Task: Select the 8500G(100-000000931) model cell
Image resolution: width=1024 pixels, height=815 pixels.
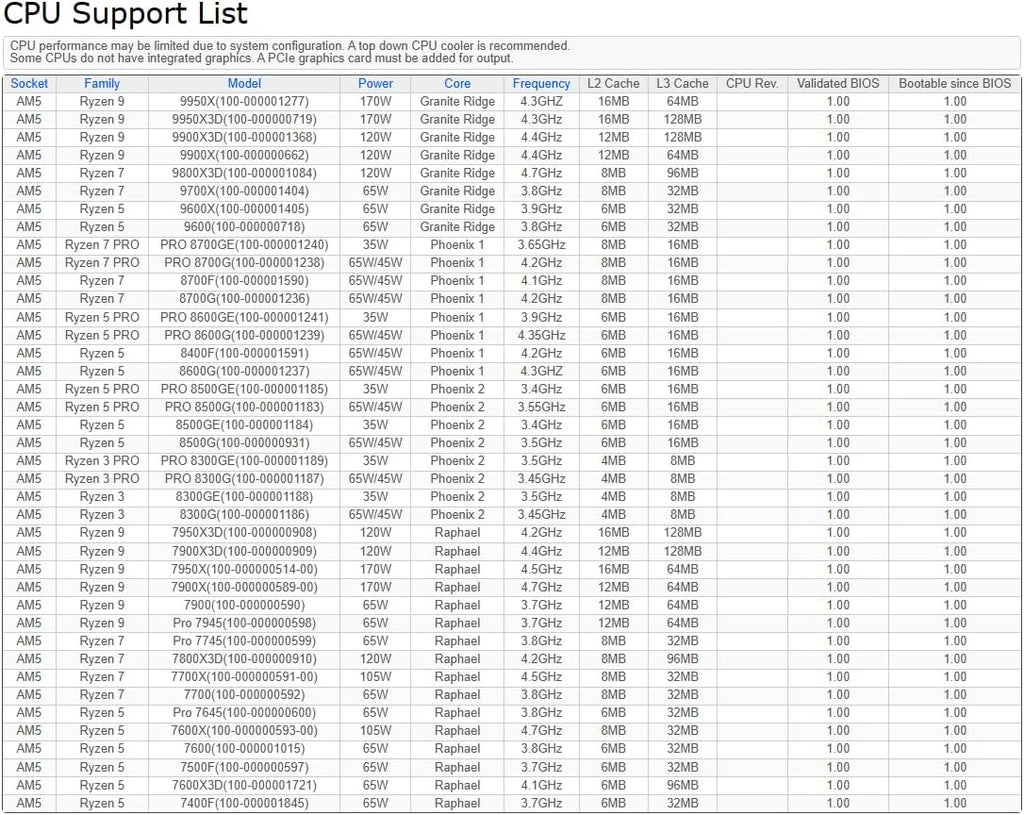Action: [x=244, y=443]
